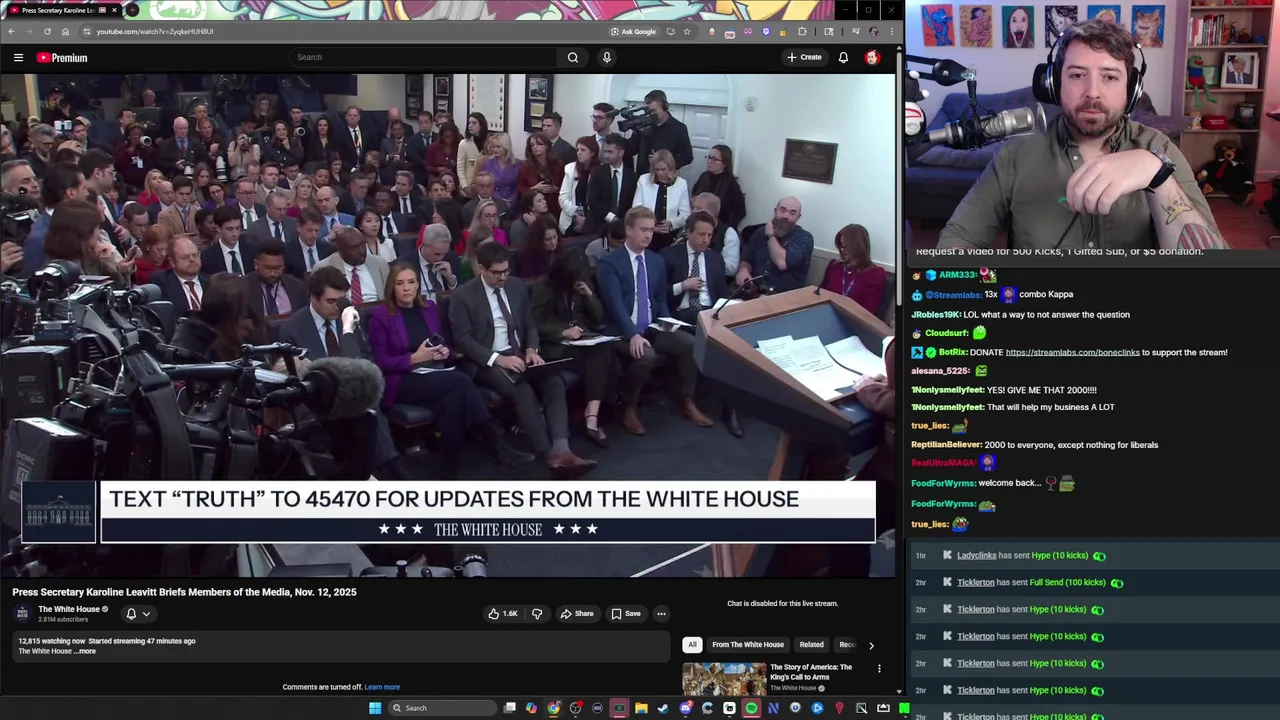Dislike the video with thumbs down
Image resolution: width=1280 pixels, height=720 pixels.
[537, 614]
